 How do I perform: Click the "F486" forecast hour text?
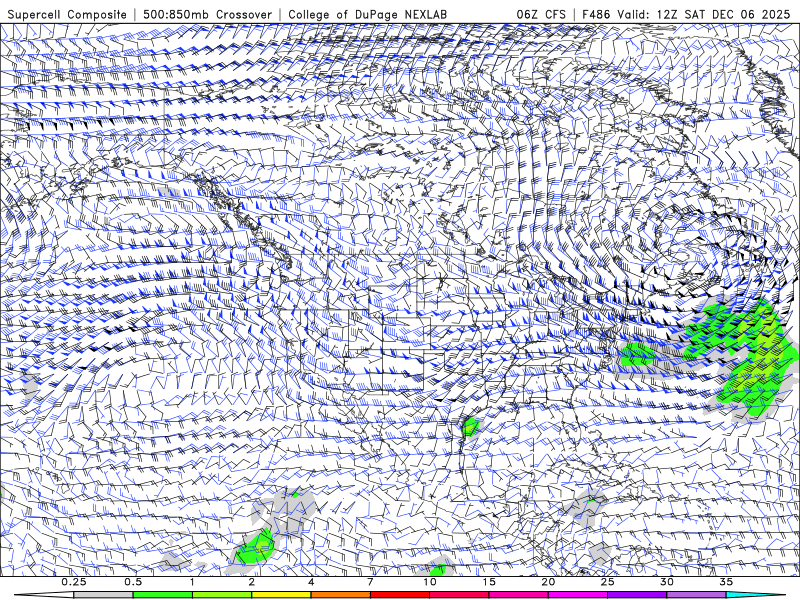click(x=596, y=14)
